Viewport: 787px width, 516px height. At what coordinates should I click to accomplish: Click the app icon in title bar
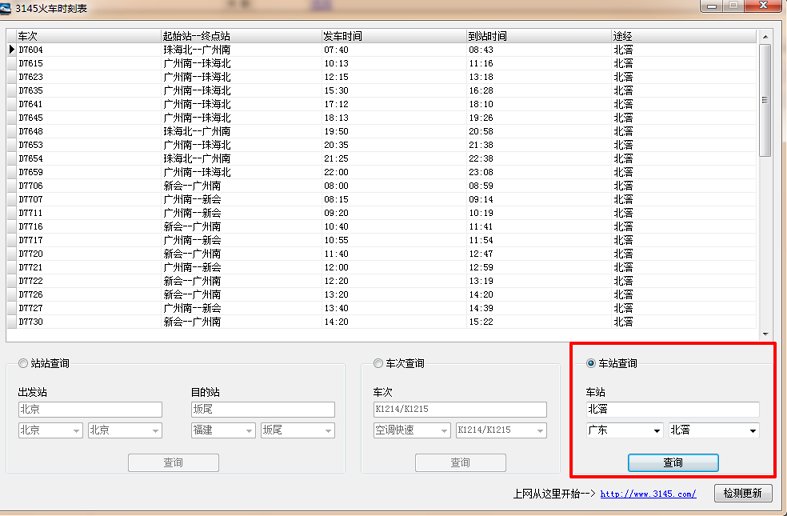tap(6, 8)
